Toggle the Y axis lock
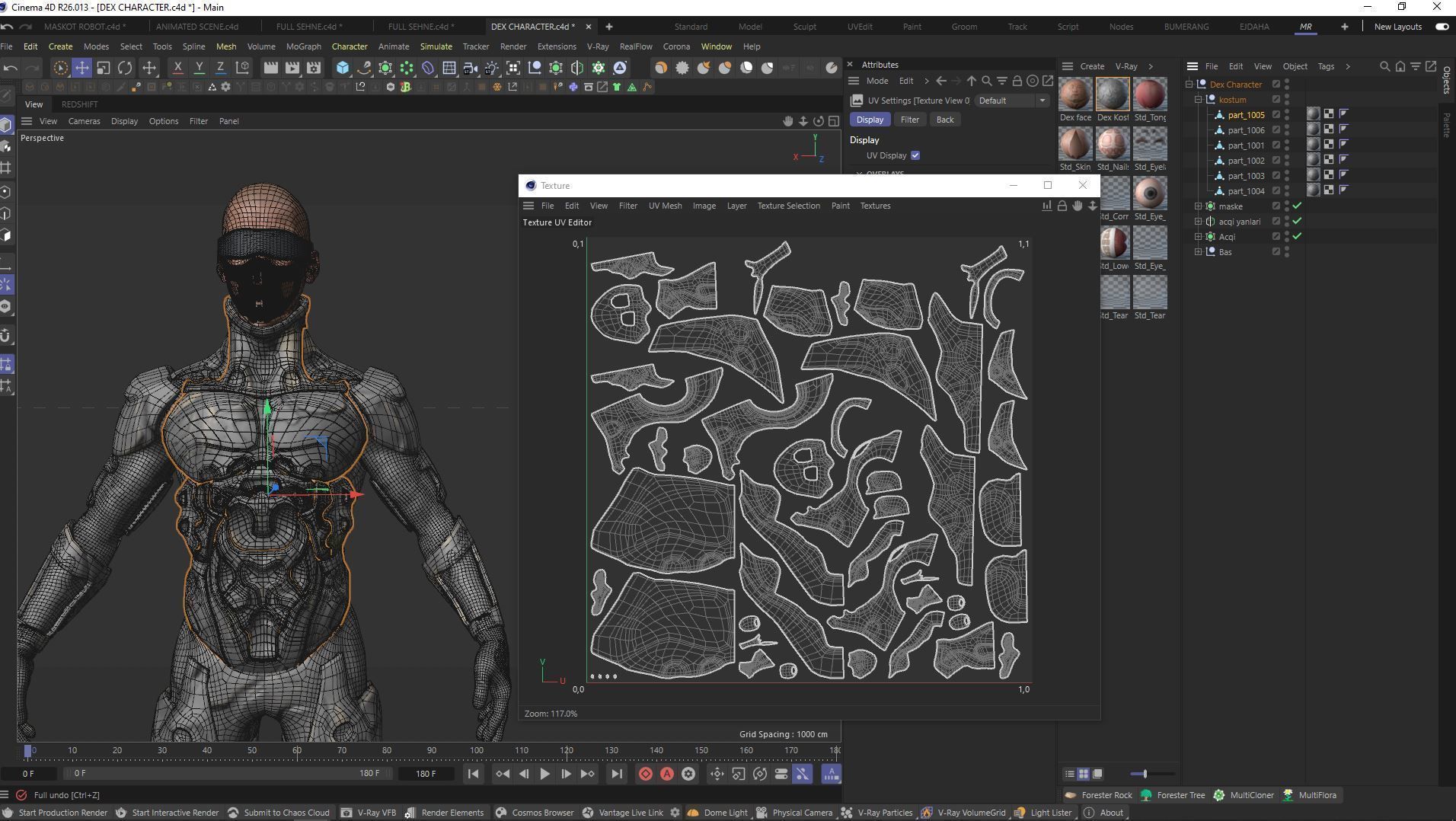 coord(199,68)
